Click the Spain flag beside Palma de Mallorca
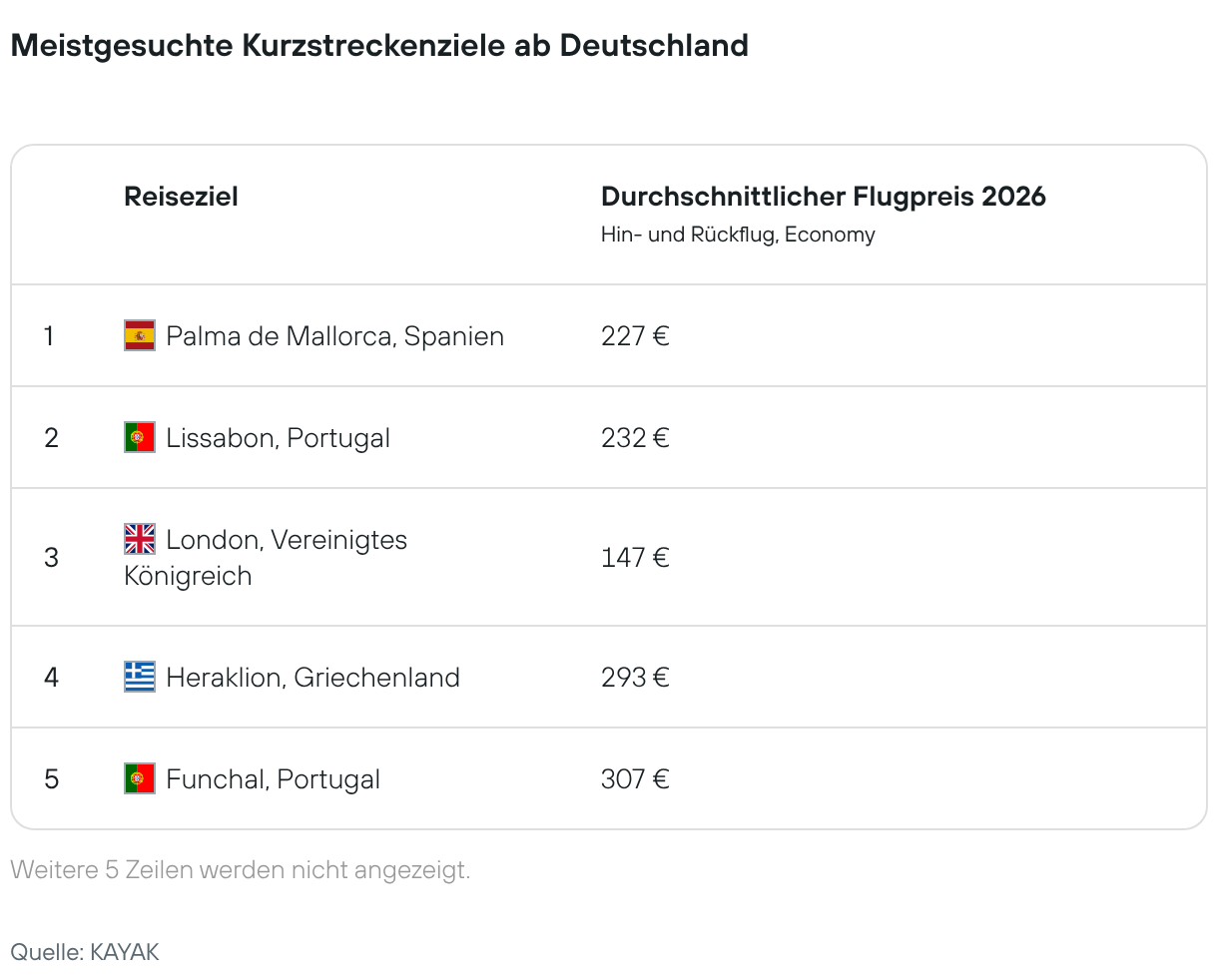Viewport: 1218px width, 980px height. (x=140, y=335)
